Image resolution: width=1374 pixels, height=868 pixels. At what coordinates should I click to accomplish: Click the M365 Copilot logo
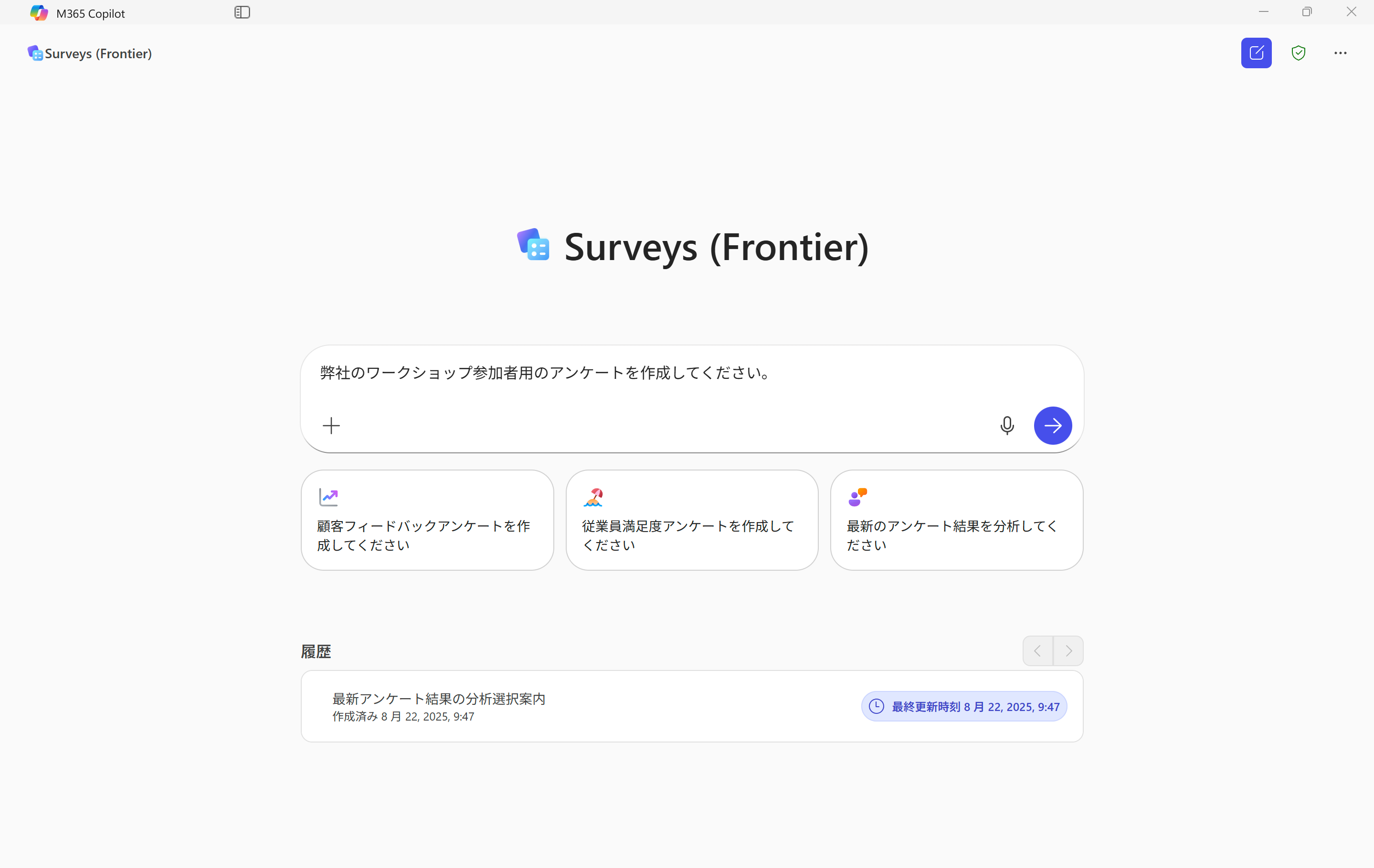[x=39, y=12]
